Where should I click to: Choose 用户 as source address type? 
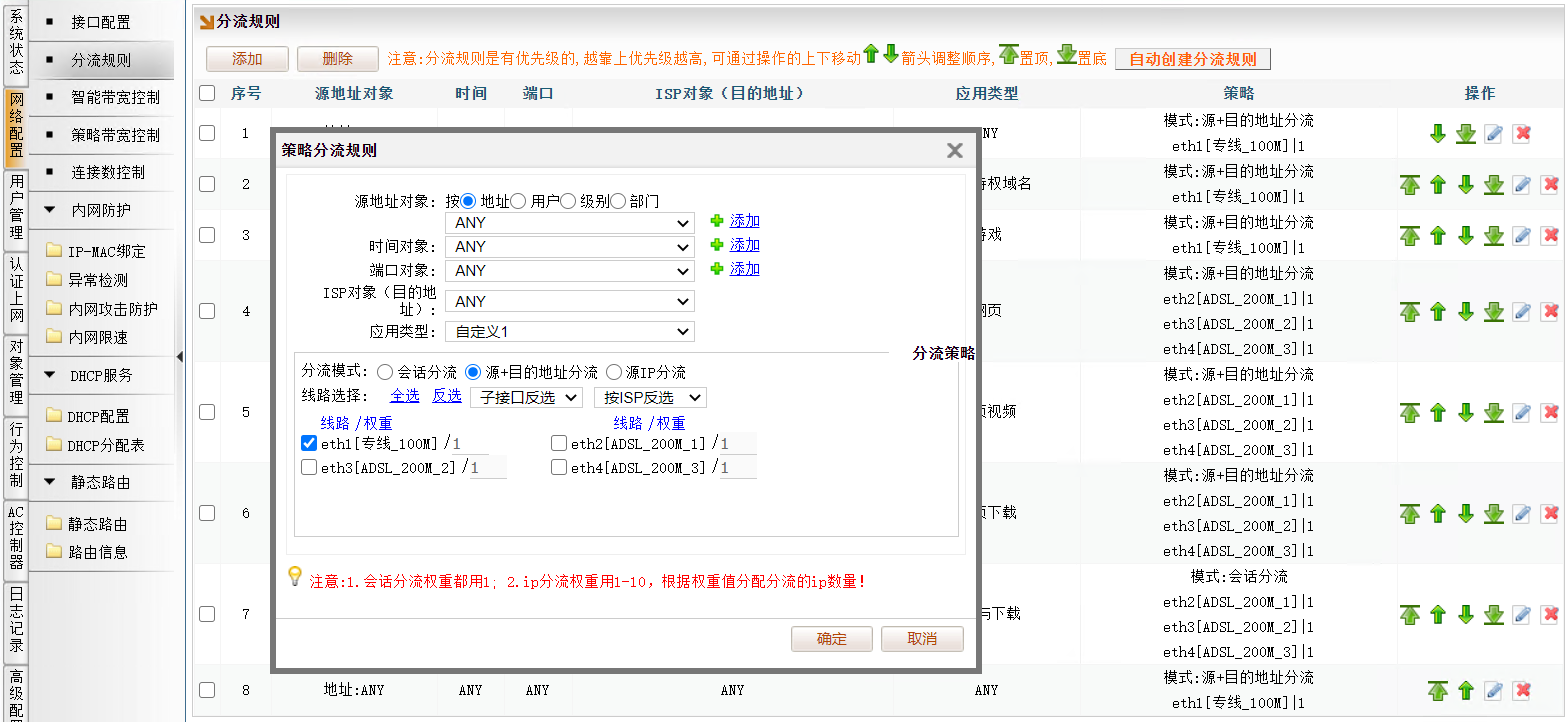[518, 201]
